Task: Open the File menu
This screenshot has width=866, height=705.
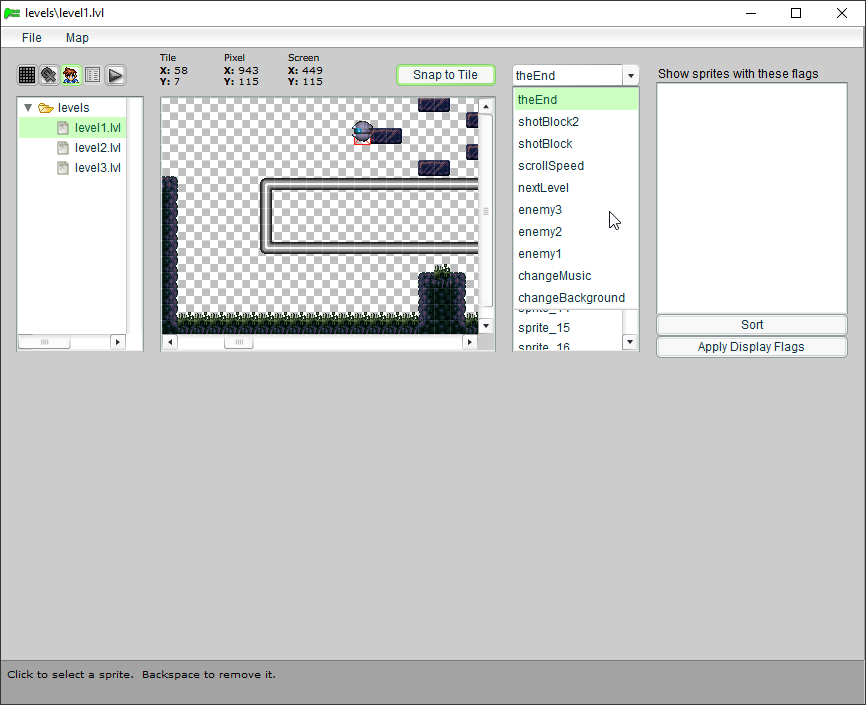Action: click(x=32, y=38)
